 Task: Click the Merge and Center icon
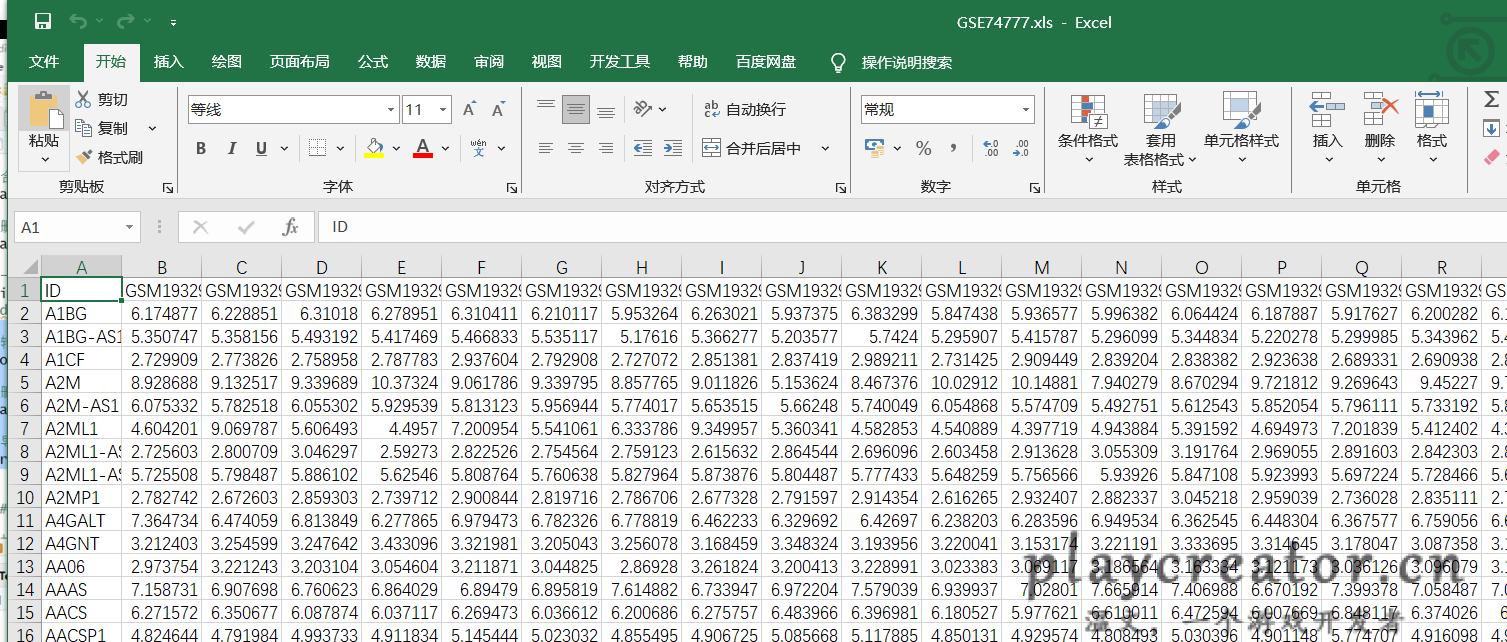pyautogui.click(x=712, y=148)
